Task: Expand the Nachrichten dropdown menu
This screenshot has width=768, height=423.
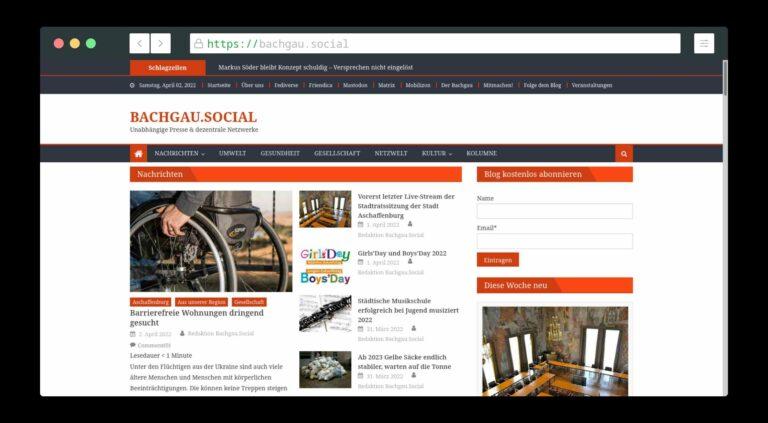Action: 179,153
